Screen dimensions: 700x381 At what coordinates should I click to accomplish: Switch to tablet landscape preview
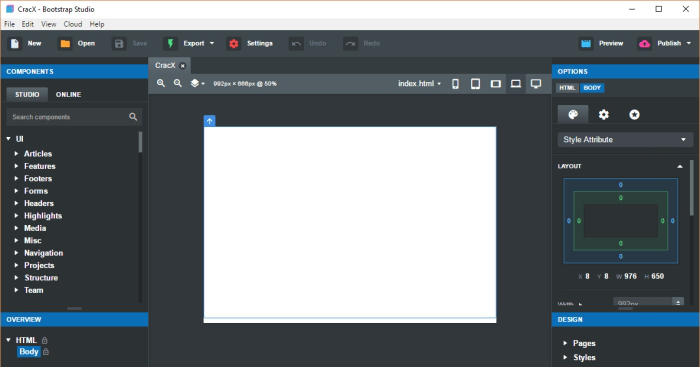tap(496, 84)
